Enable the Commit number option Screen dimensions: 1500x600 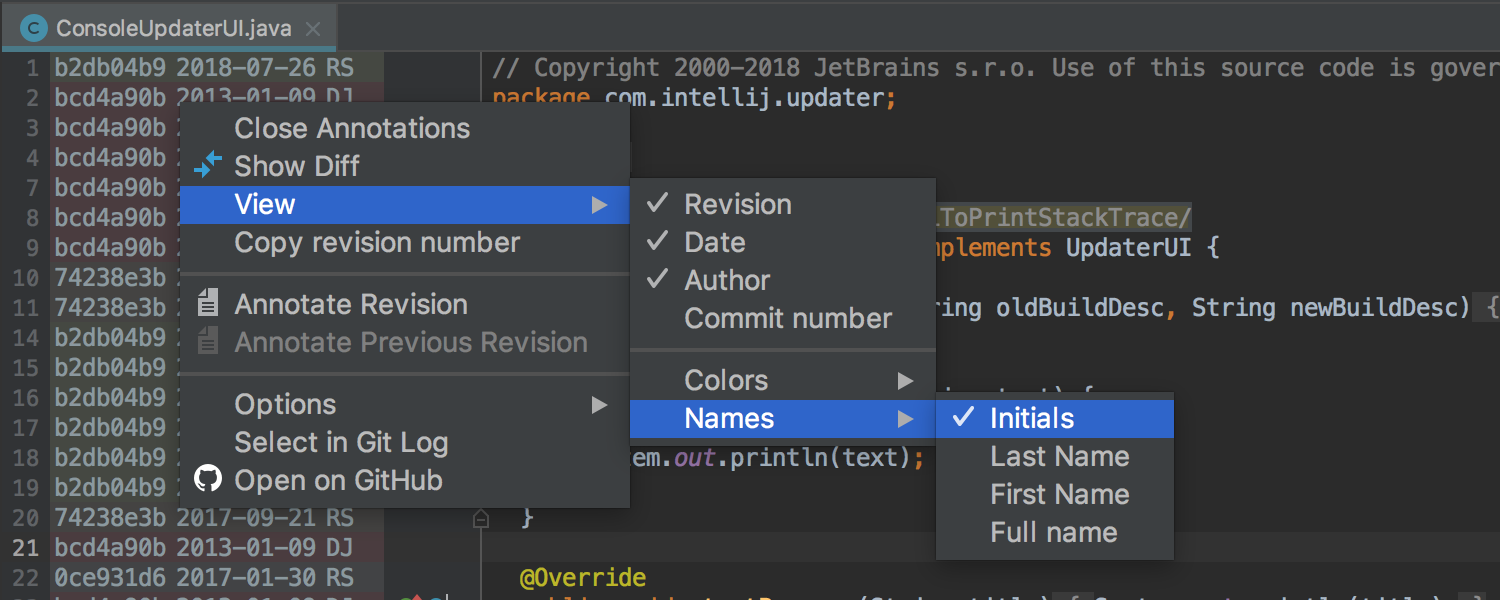783,318
